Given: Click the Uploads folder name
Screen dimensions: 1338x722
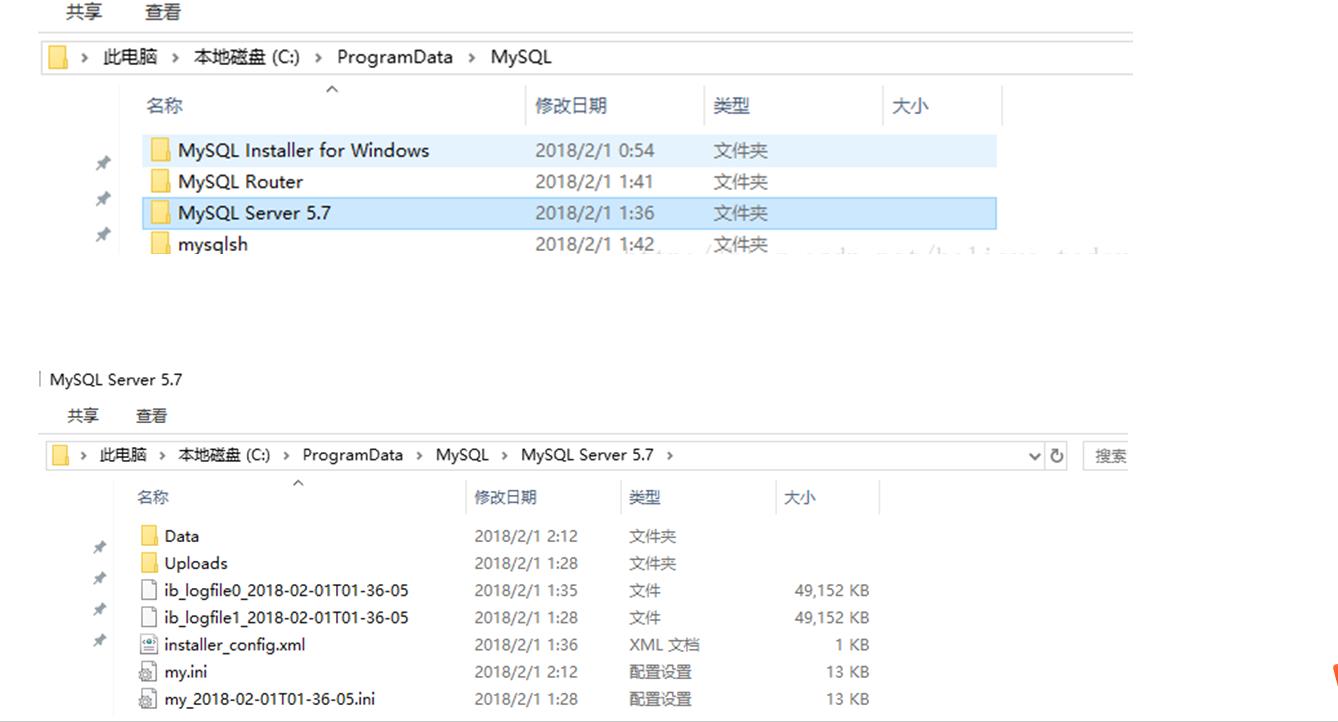Looking at the screenshot, I should [x=196, y=563].
